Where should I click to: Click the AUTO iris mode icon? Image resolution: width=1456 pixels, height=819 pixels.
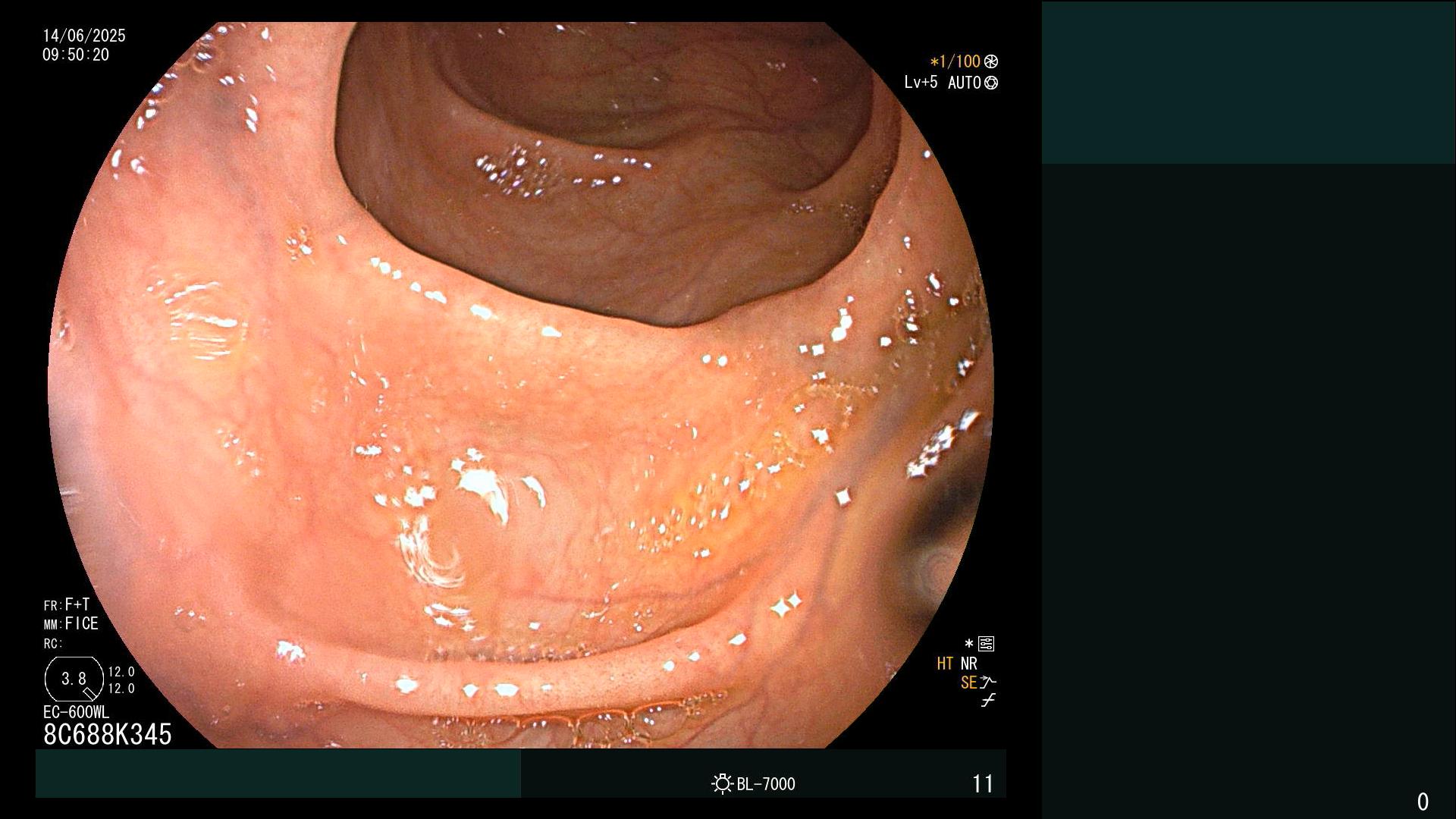[991, 83]
